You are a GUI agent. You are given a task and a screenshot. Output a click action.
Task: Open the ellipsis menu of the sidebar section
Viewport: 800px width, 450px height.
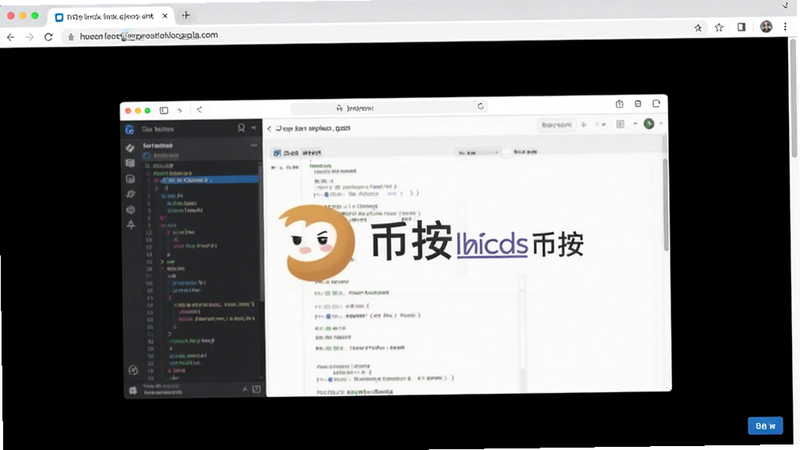pos(254,145)
